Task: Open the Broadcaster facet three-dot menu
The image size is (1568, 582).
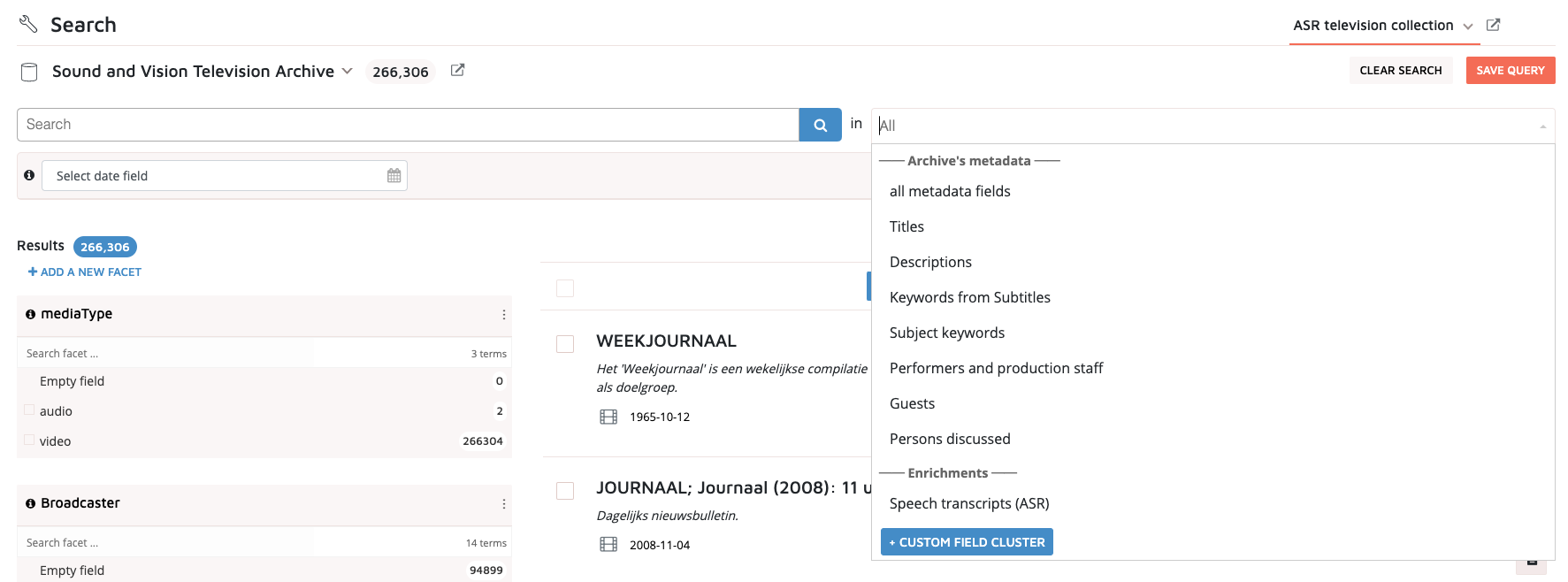Action: click(x=503, y=504)
